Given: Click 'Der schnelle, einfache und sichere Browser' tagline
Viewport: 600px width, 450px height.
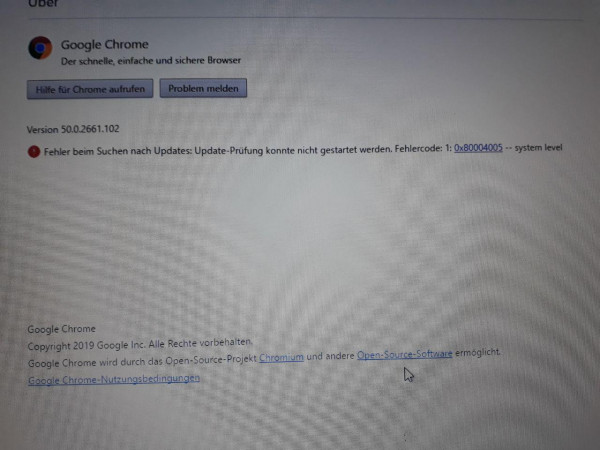Looking at the screenshot, I should click(x=151, y=61).
